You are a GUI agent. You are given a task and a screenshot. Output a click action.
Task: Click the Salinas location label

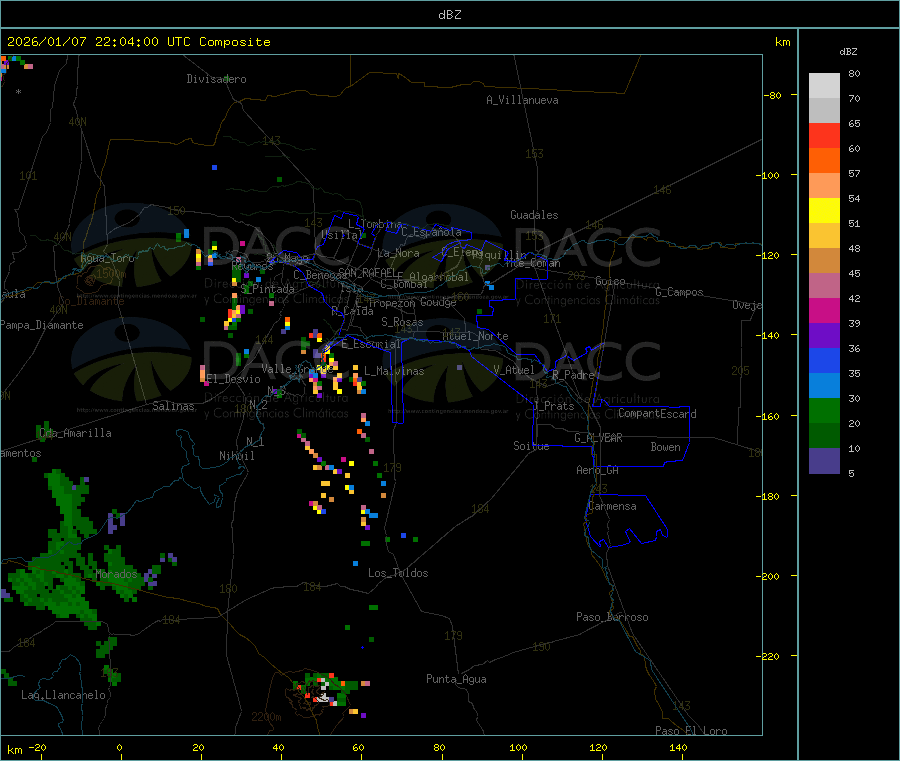click(173, 406)
